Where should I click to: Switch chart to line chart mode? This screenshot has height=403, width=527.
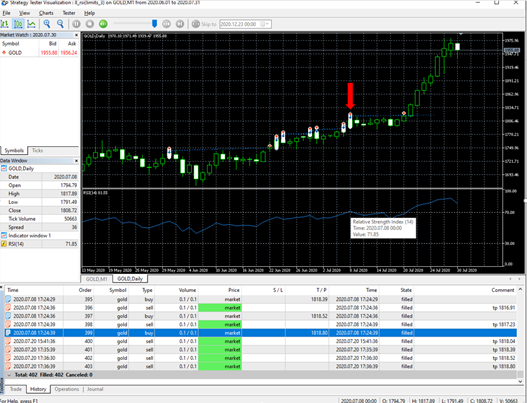31,24
